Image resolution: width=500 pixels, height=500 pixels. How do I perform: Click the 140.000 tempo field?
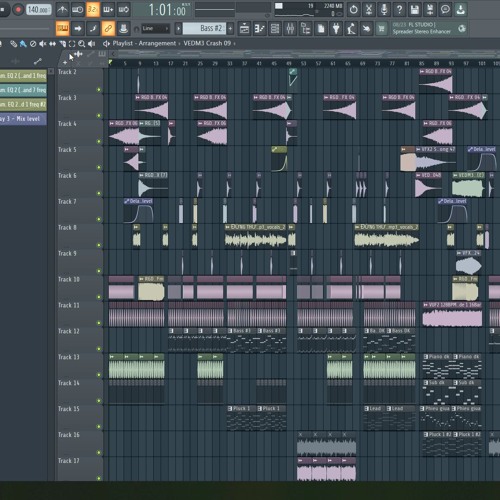(x=38, y=10)
